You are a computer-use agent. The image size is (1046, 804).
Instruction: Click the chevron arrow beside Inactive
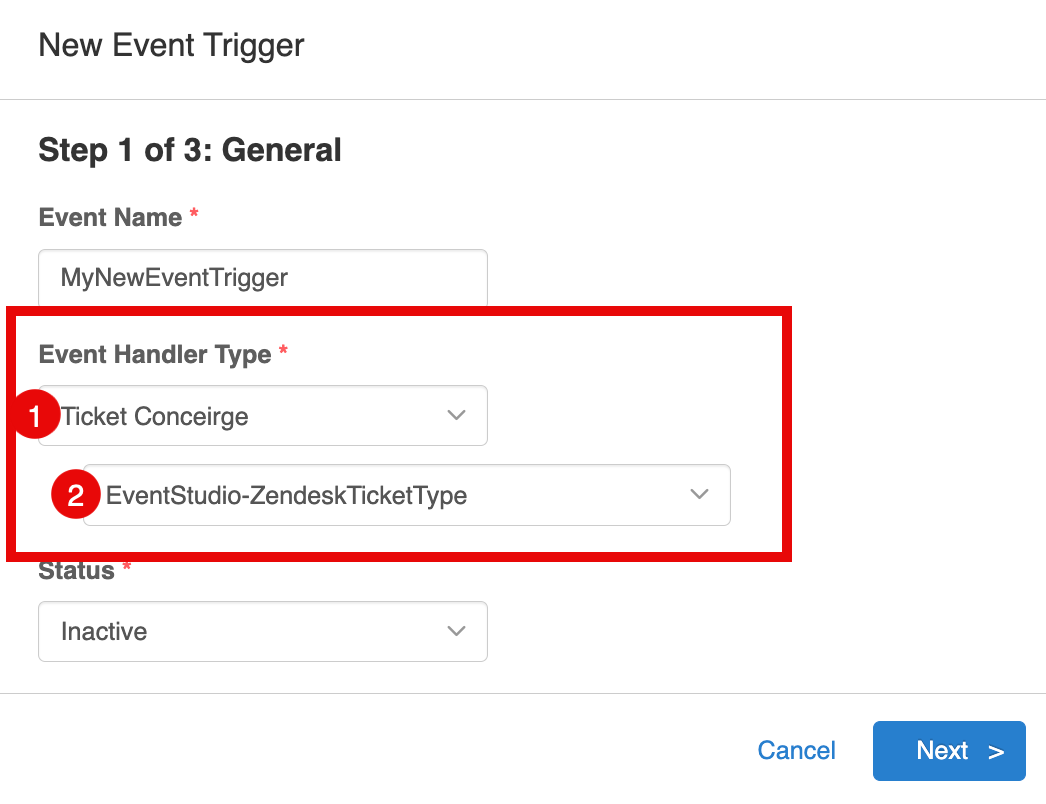pyautogui.click(x=456, y=631)
